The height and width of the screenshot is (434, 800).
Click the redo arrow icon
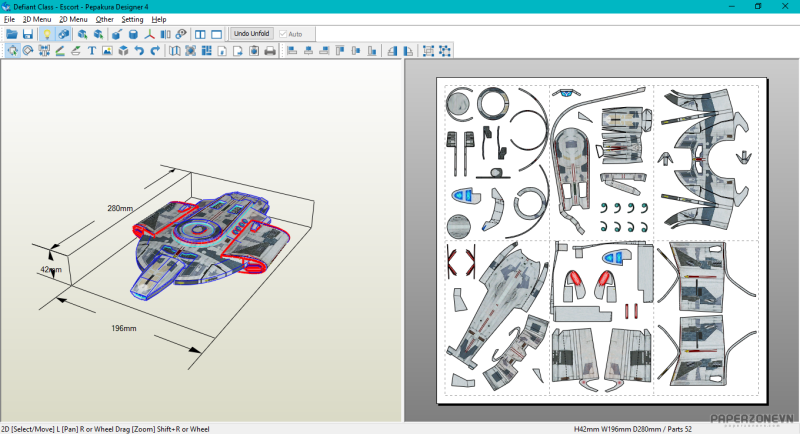(x=155, y=50)
